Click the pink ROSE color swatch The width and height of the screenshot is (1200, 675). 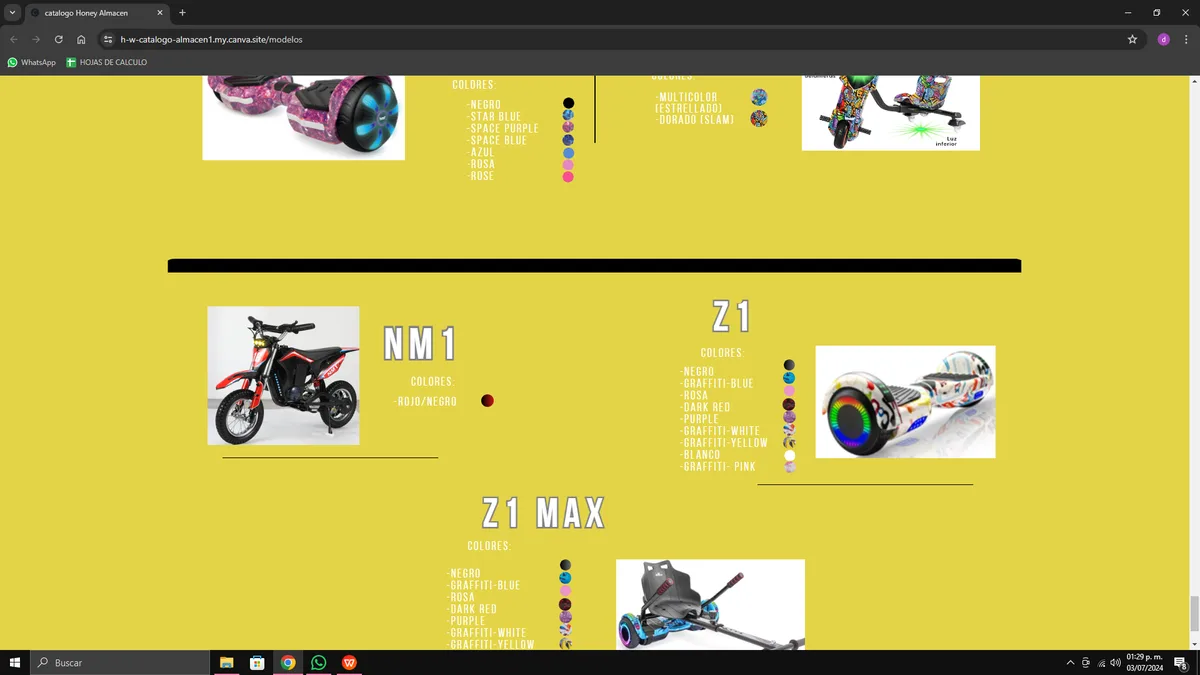(x=568, y=177)
